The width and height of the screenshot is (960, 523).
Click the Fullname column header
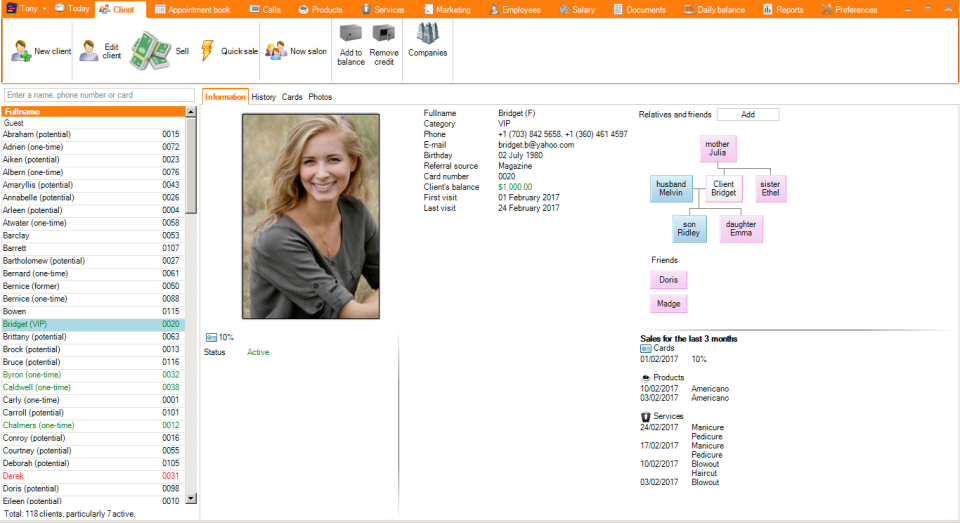click(93, 112)
